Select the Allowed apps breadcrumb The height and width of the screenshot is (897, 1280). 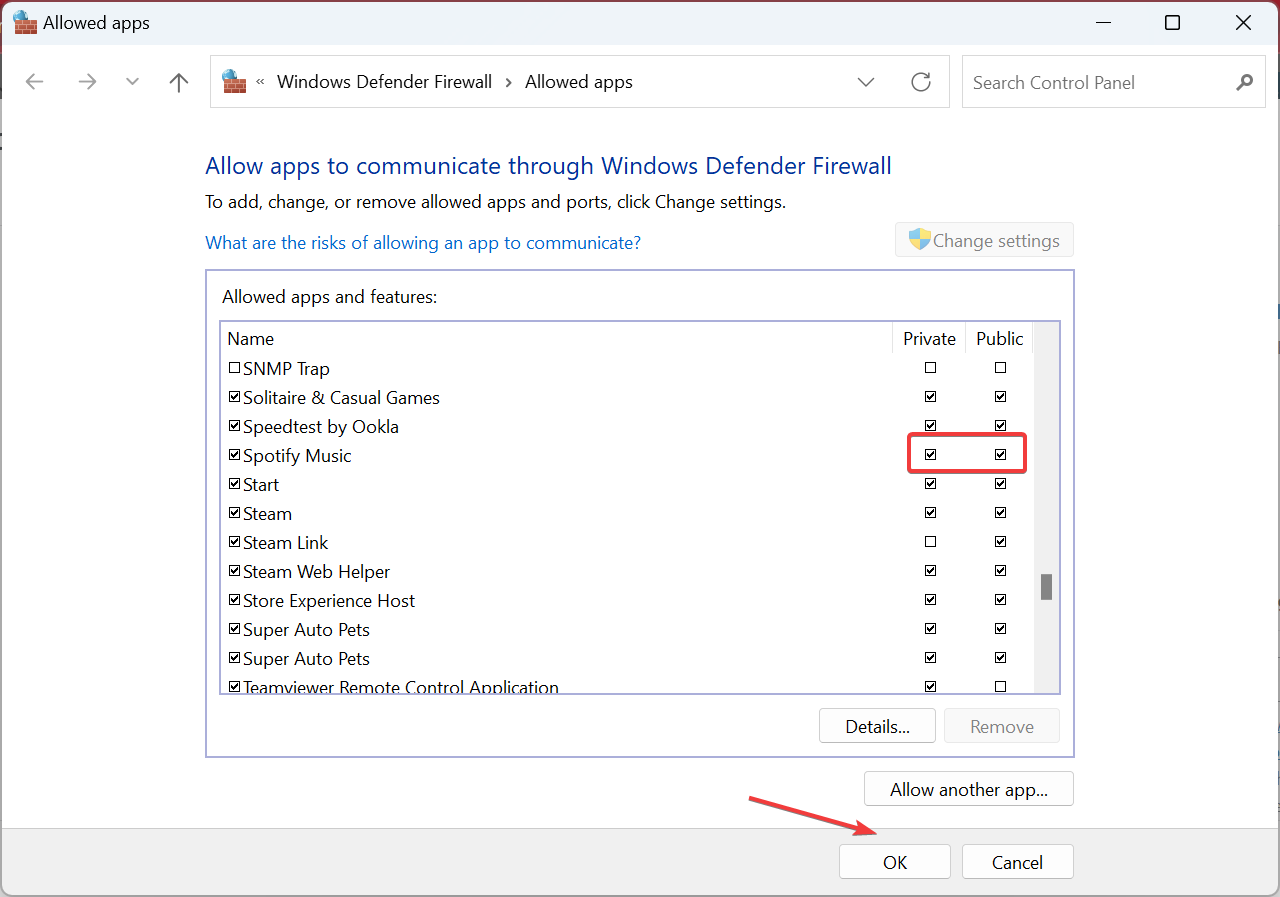[x=579, y=82]
